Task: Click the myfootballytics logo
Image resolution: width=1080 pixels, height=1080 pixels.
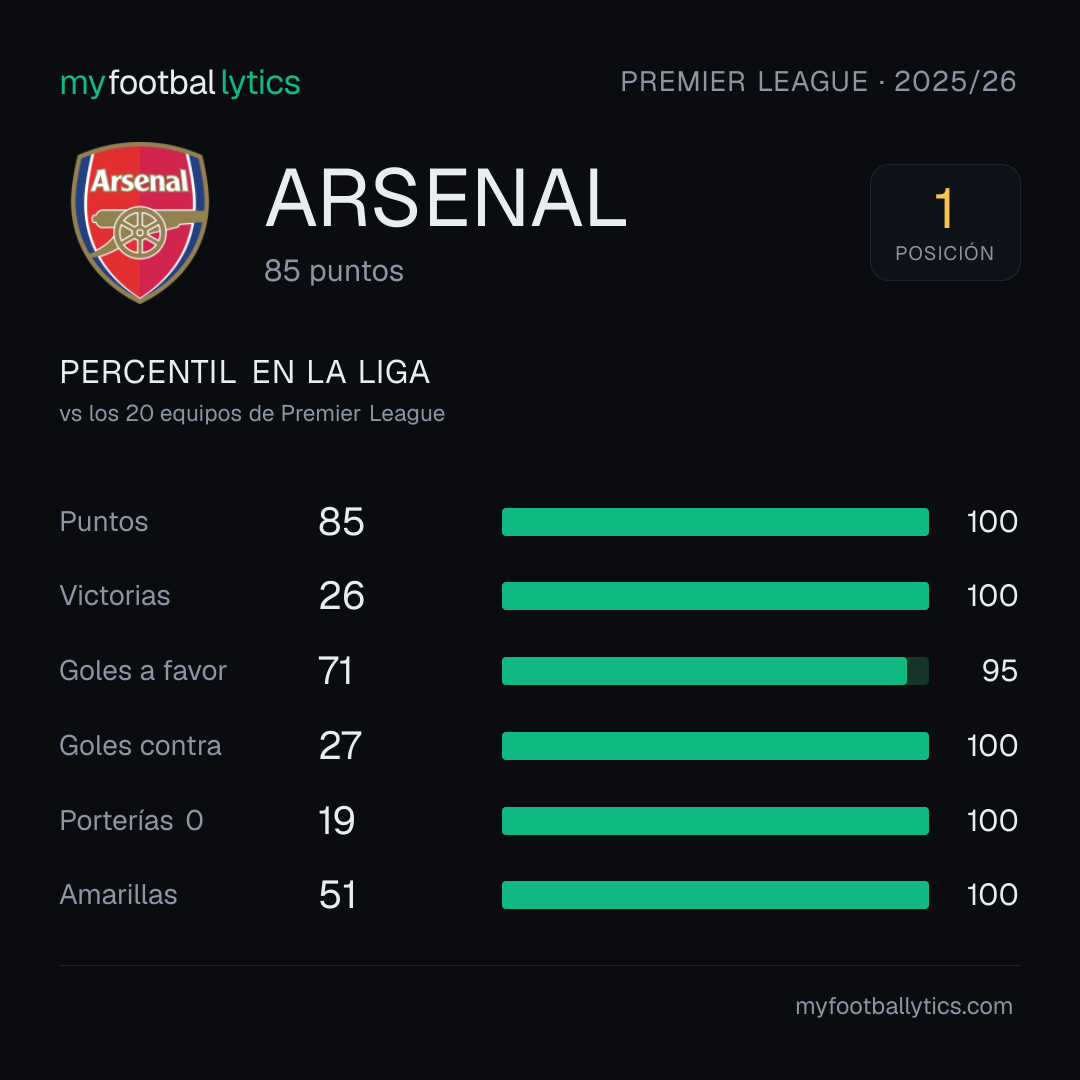Action: 180,83
